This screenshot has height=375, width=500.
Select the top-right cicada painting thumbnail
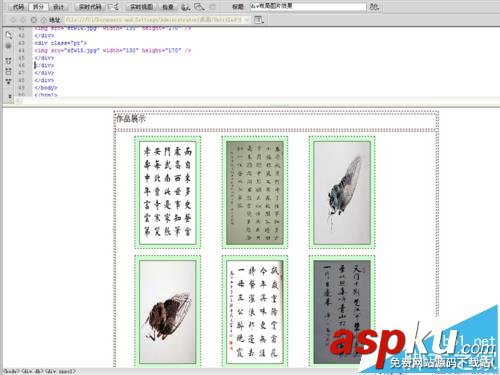[x=342, y=192]
